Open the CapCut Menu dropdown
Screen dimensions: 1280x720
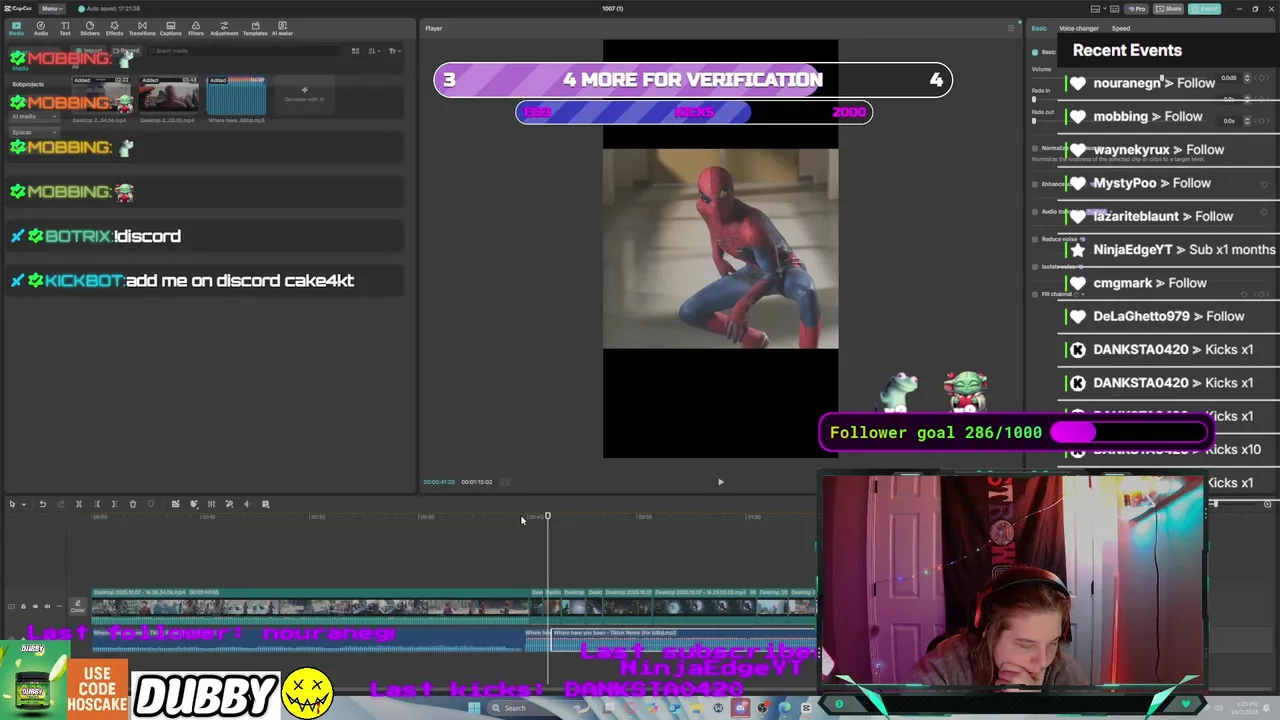[50, 8]
